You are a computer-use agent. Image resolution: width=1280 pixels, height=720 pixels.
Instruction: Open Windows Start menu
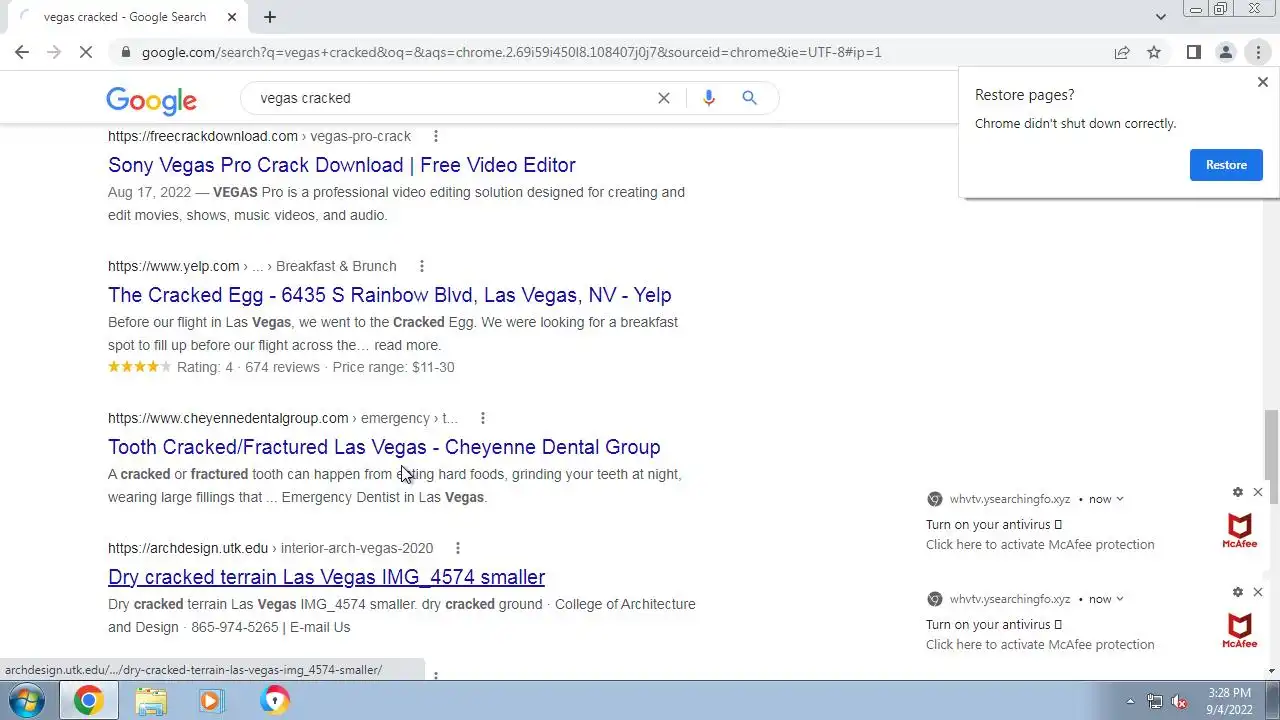(27, 700)
